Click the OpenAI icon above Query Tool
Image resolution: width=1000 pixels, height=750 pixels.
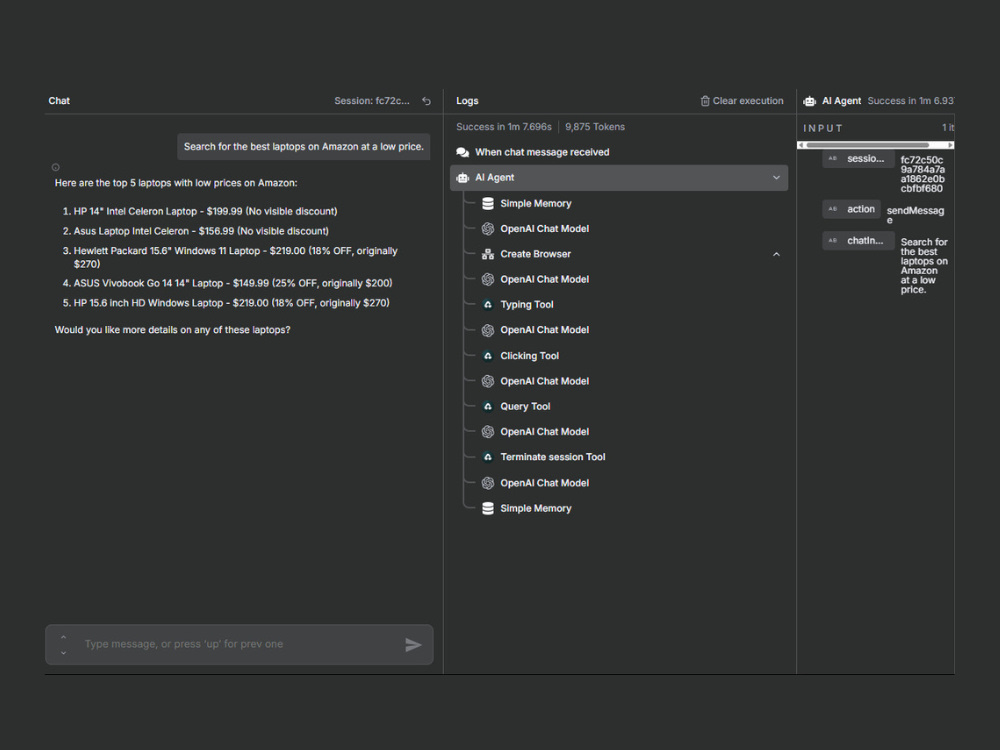tap(488, 381)
